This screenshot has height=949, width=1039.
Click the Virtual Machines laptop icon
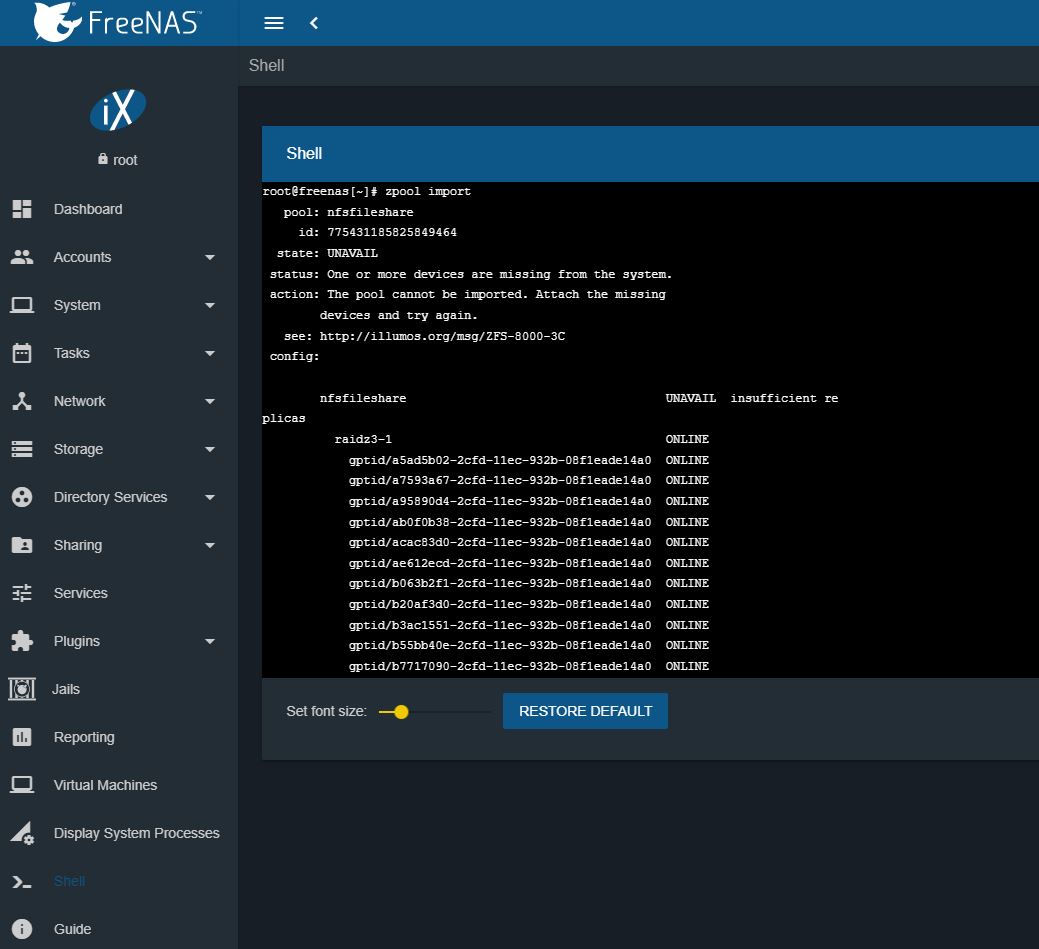[x=22, y=785]
